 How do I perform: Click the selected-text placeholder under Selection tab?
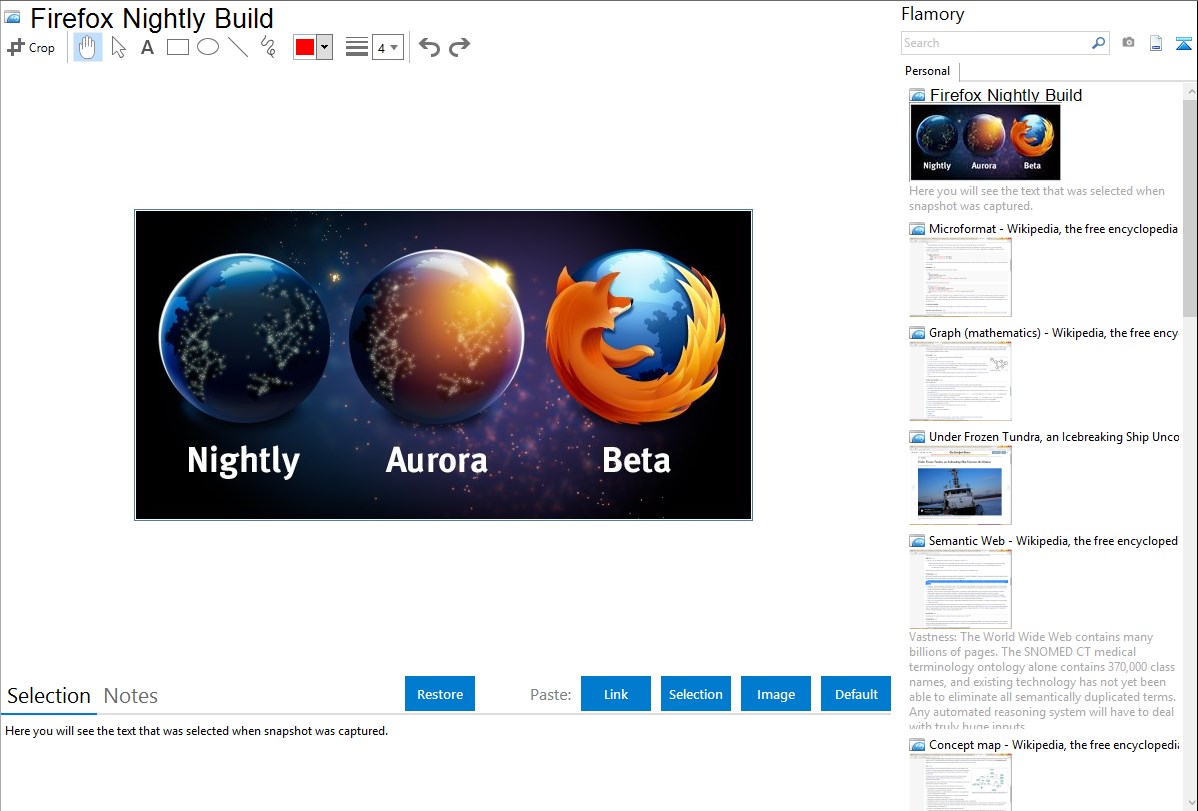(x=196, y=731)
